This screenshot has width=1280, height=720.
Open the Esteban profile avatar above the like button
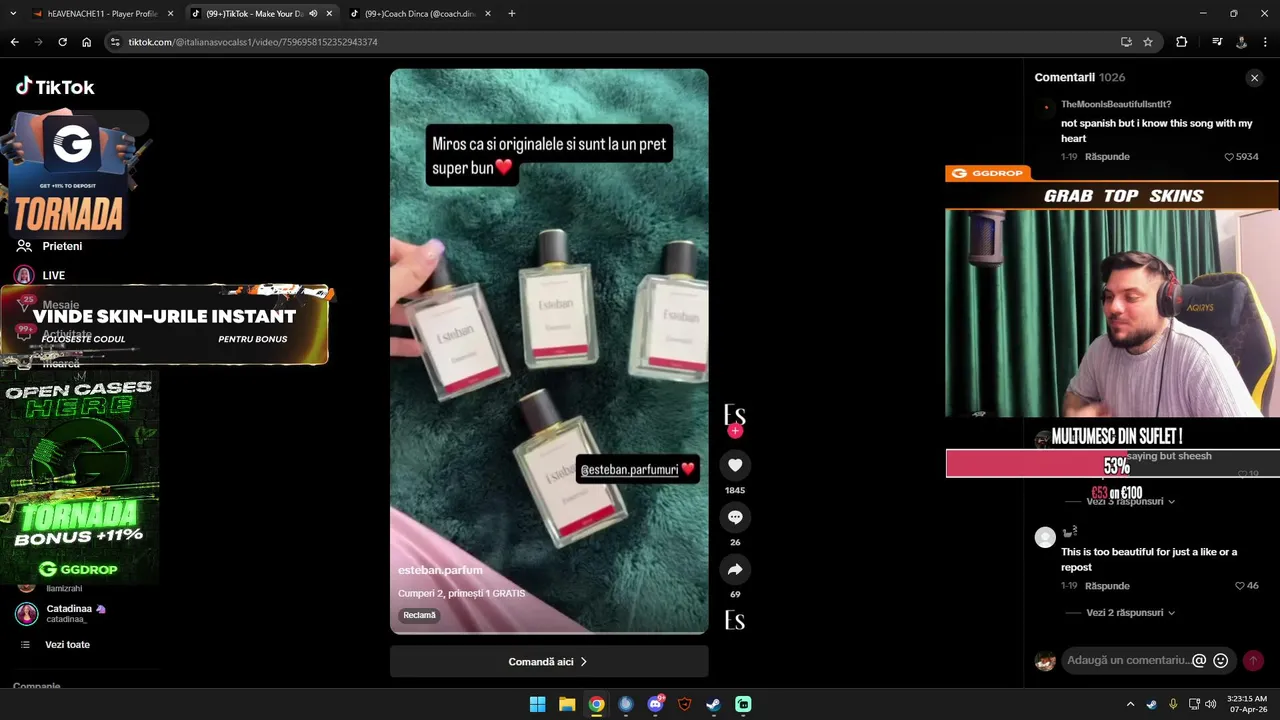(x=735, y=414)
